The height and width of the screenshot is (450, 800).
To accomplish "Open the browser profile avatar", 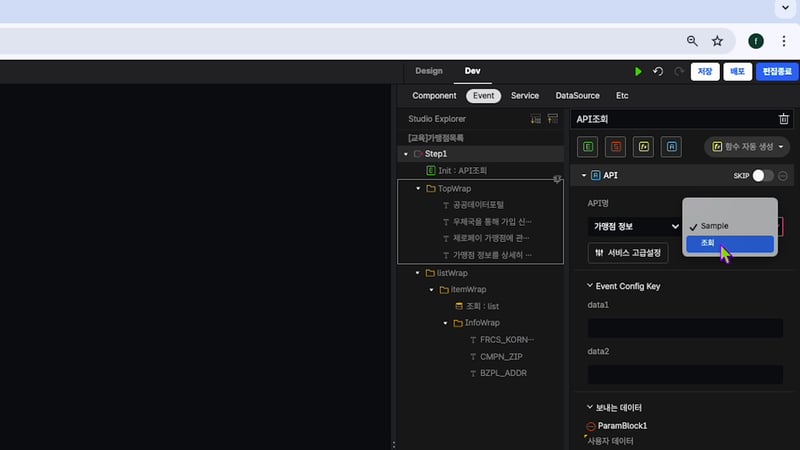I will coord(756,41).
